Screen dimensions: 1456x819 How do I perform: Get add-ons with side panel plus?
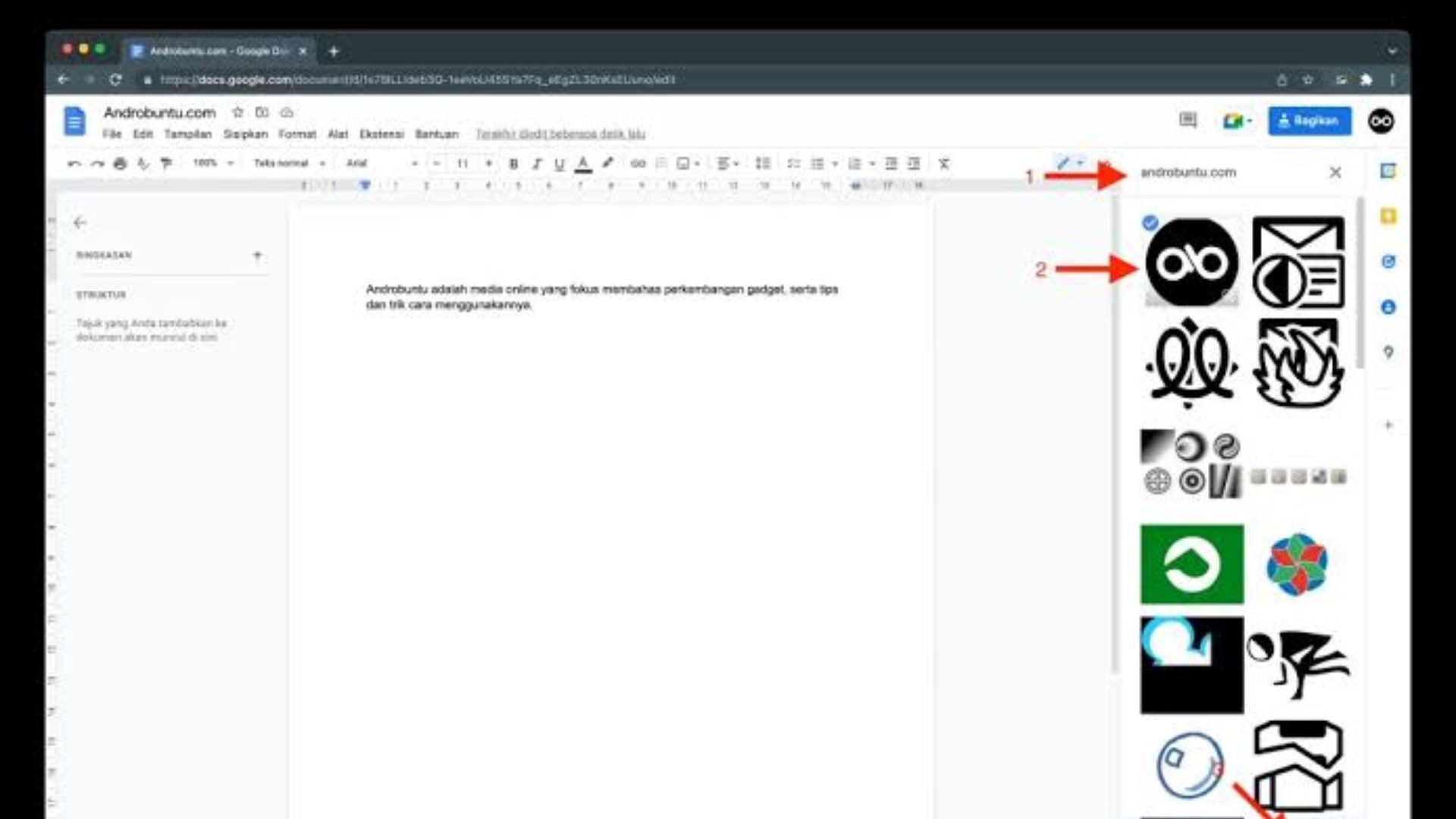click(1388, 425)
